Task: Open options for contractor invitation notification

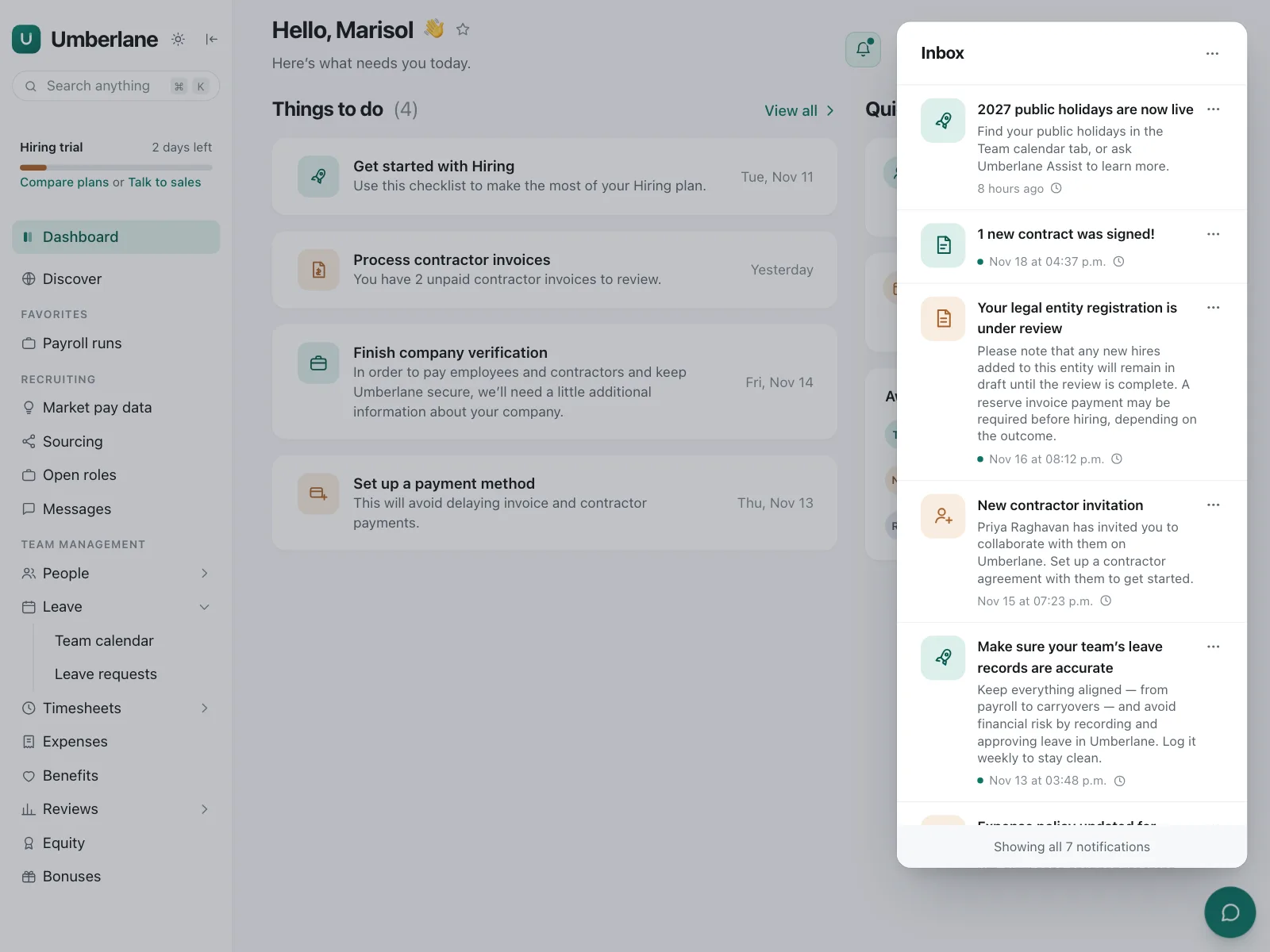Action: pyautogui.click(x=1213, y=505)
